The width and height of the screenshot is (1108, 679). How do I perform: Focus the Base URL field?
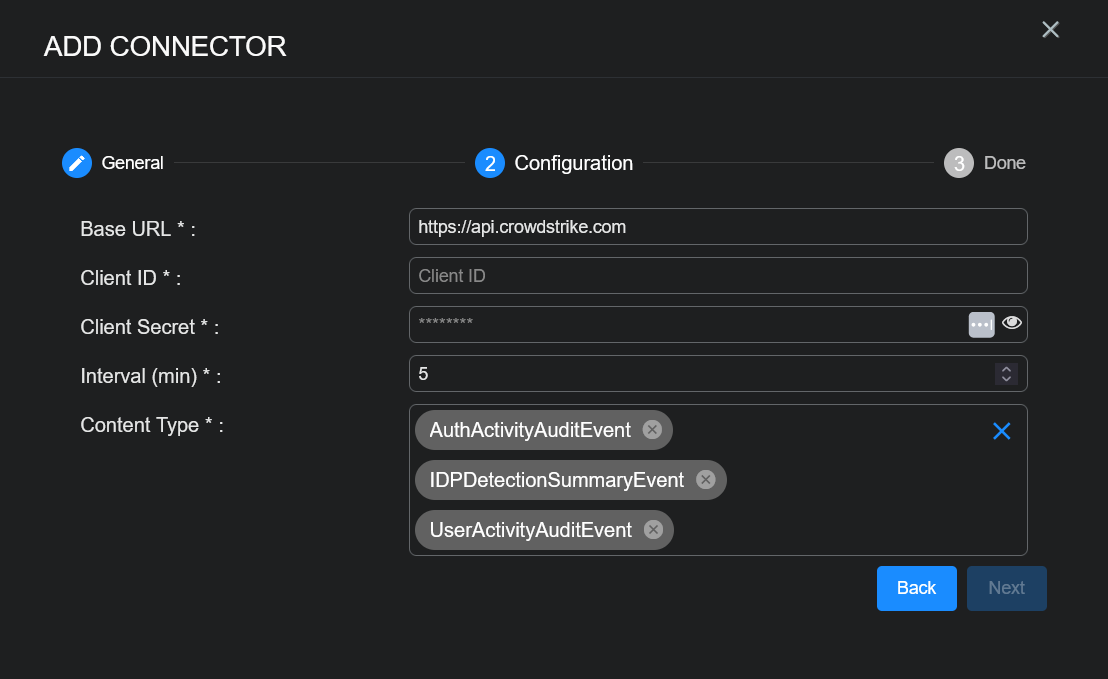[x=718, y=227]
